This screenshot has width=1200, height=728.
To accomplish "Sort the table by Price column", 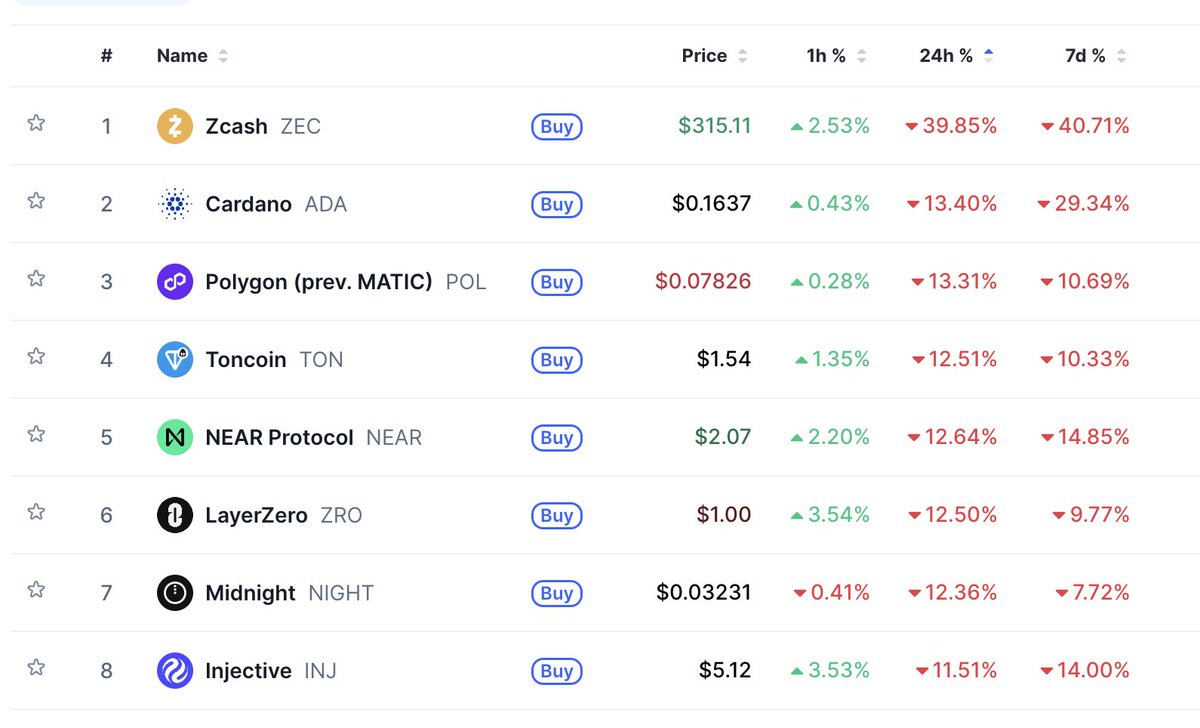I will coord(714,56).
